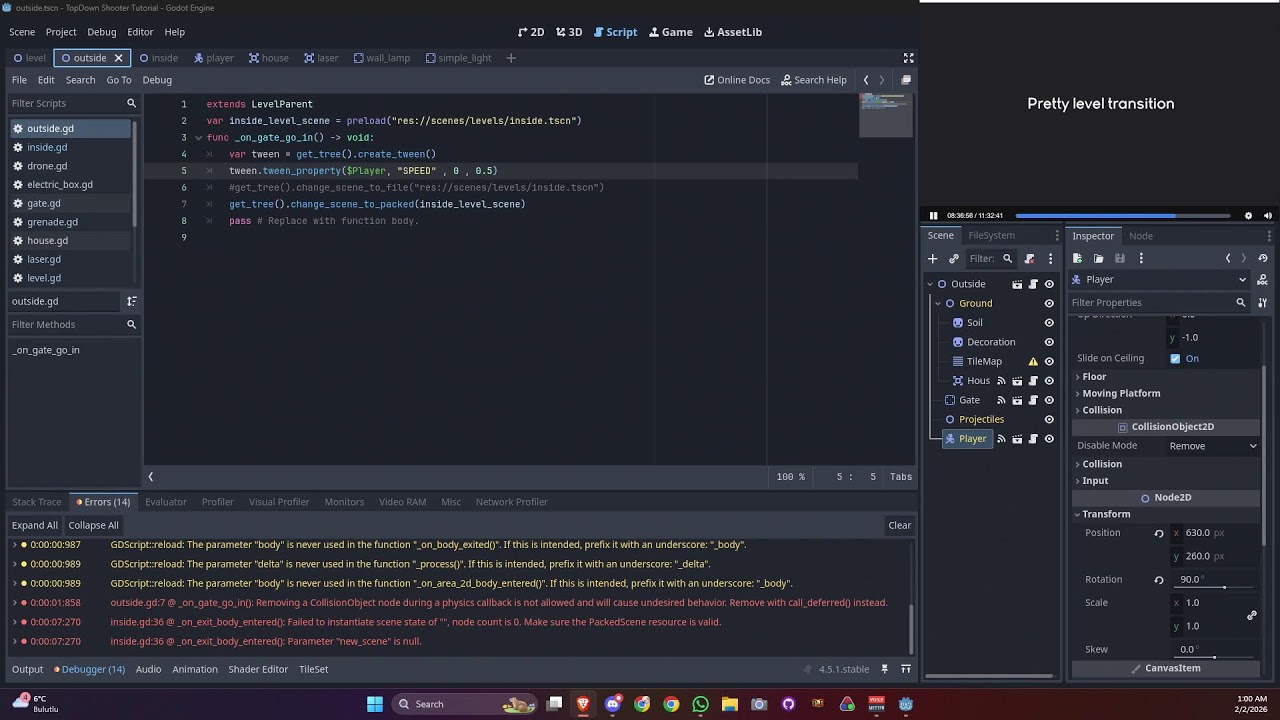The image size is (1280, 720).
Task: Open Inspector object history icon
Action: [x=1262, y=259]
